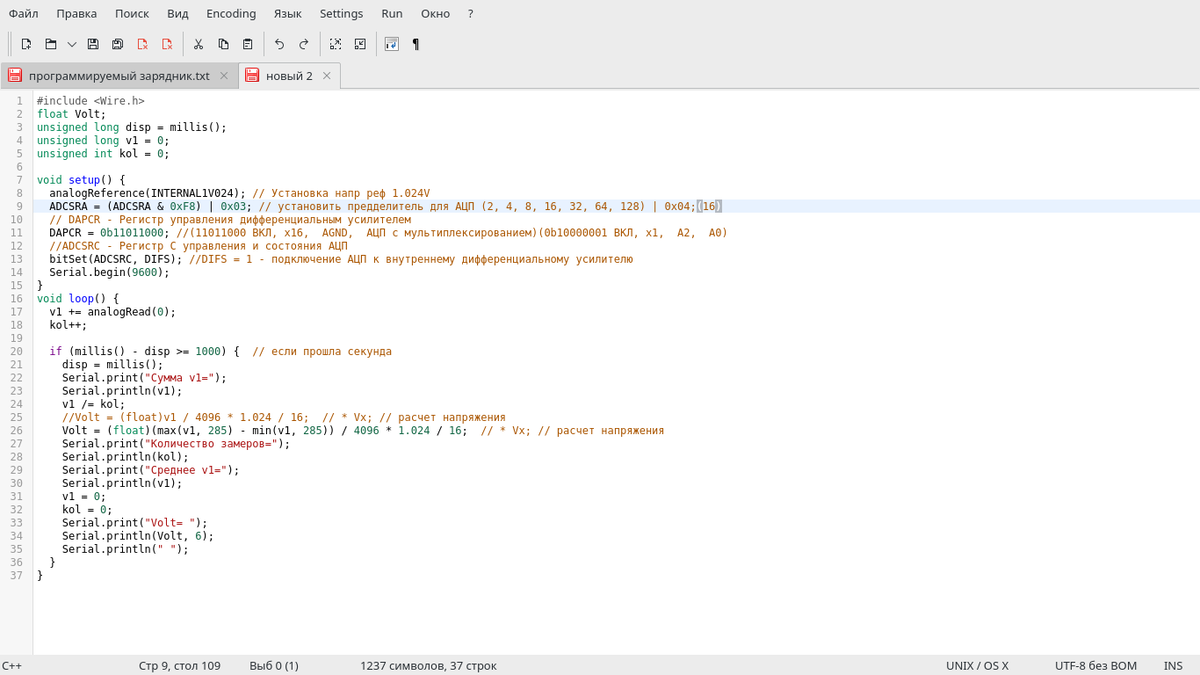1200x675 pixels.
Task: Toggle word wrap toolbar icon
Action: 391,44
